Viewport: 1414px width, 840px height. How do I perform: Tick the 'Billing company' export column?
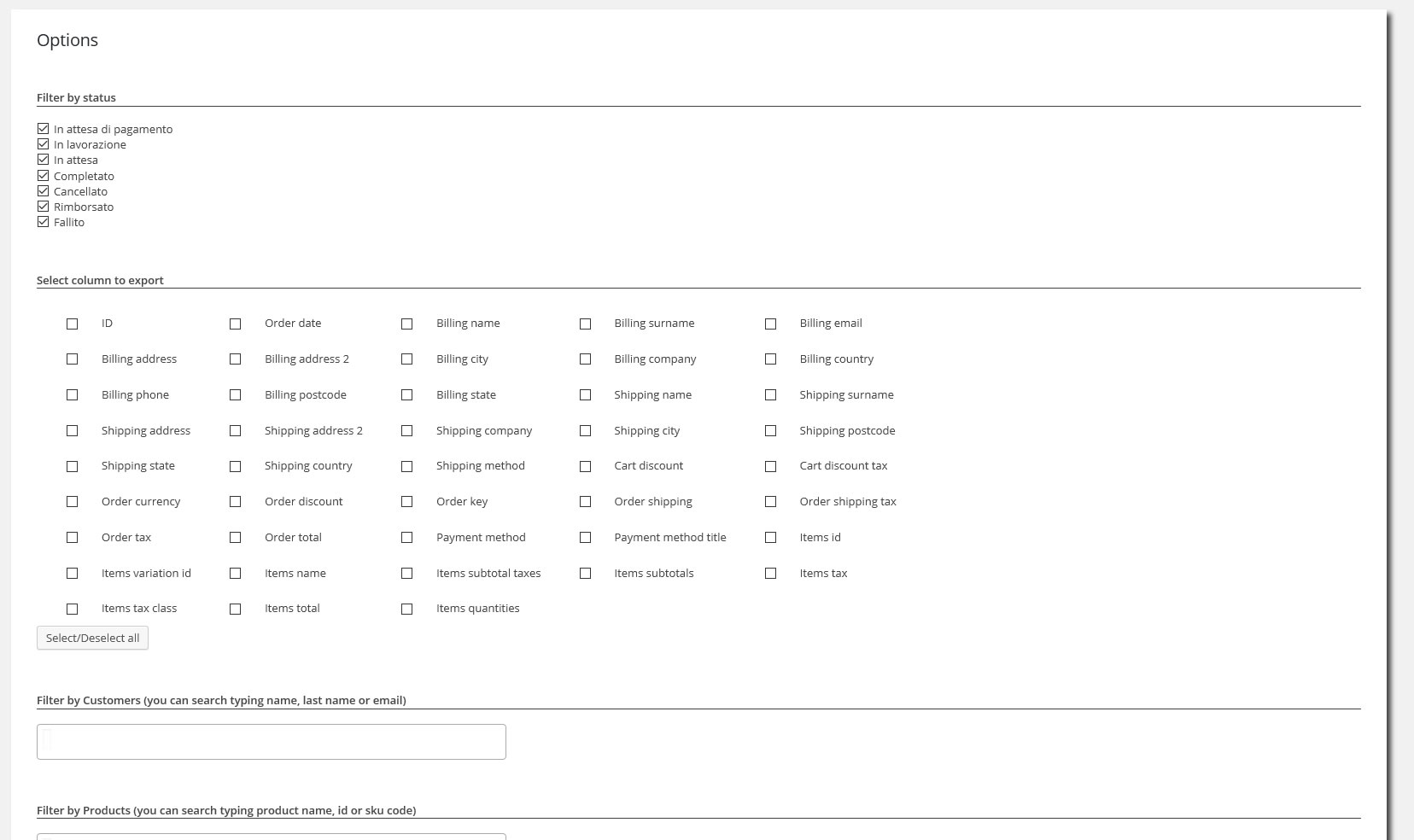tap(586, 359)
